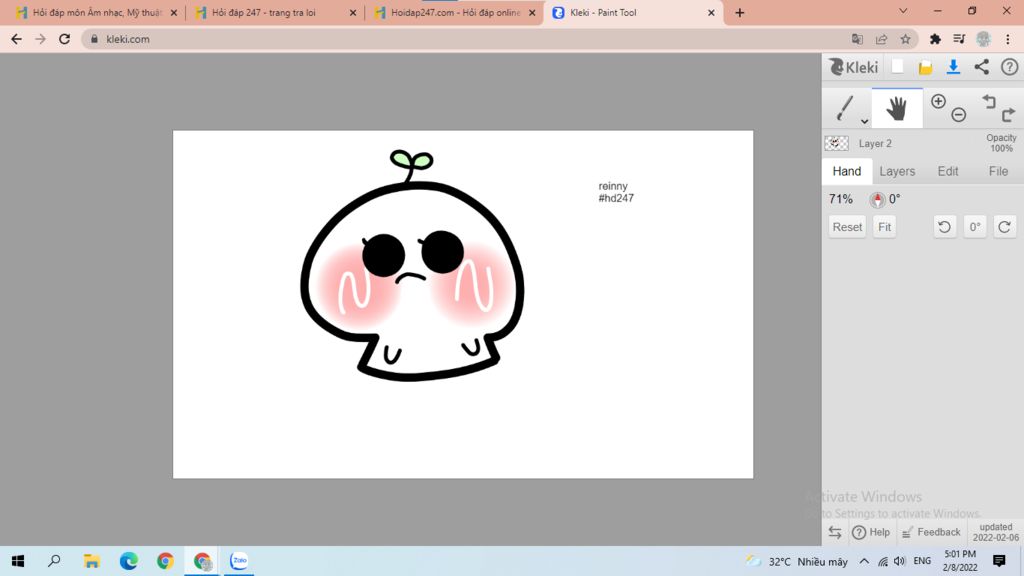Zoom out with the minus magnifier
The width and height of the screenshot is (1024, 576).
click(x=959, y=115)
